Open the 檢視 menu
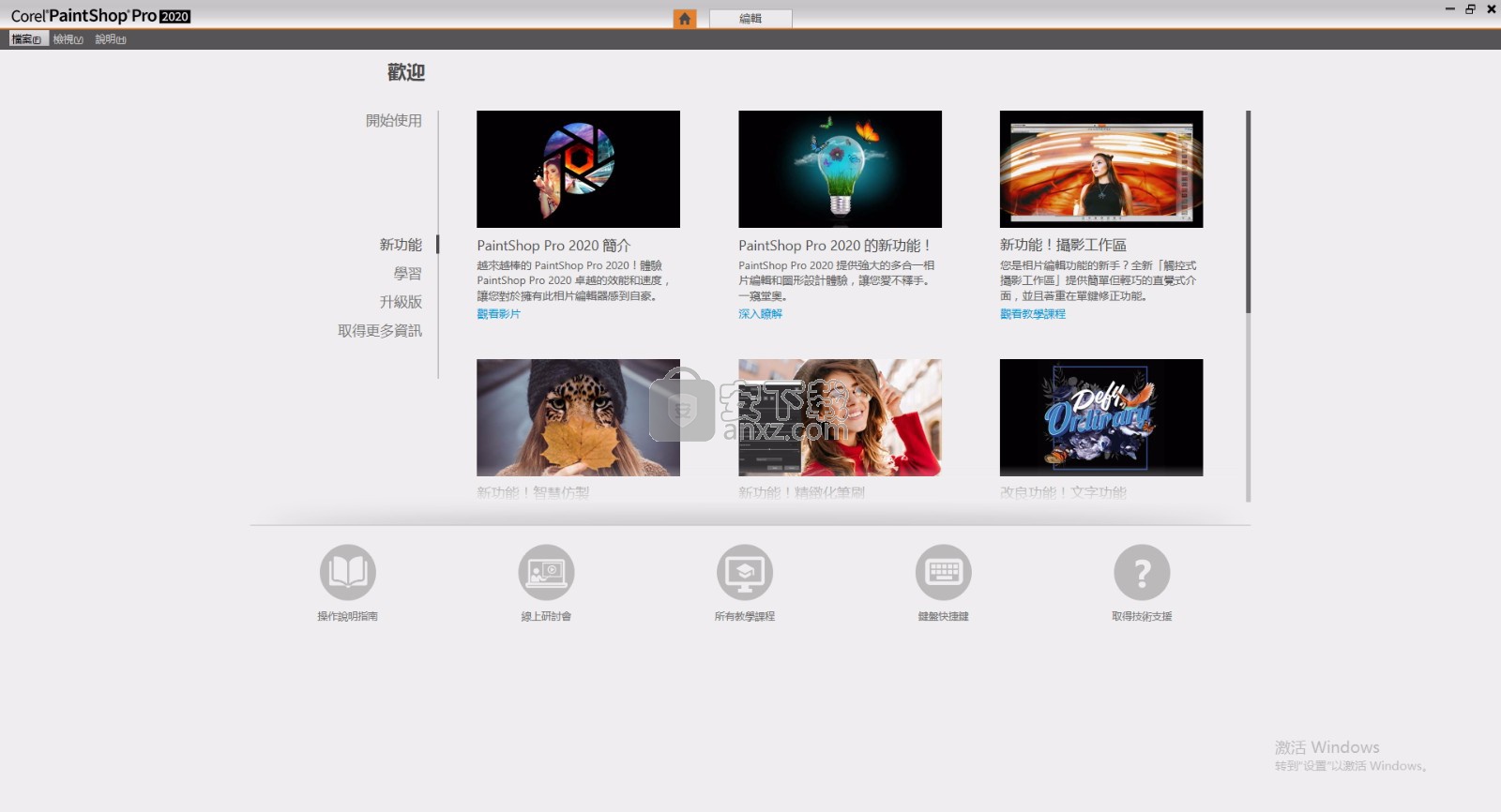 68,39
